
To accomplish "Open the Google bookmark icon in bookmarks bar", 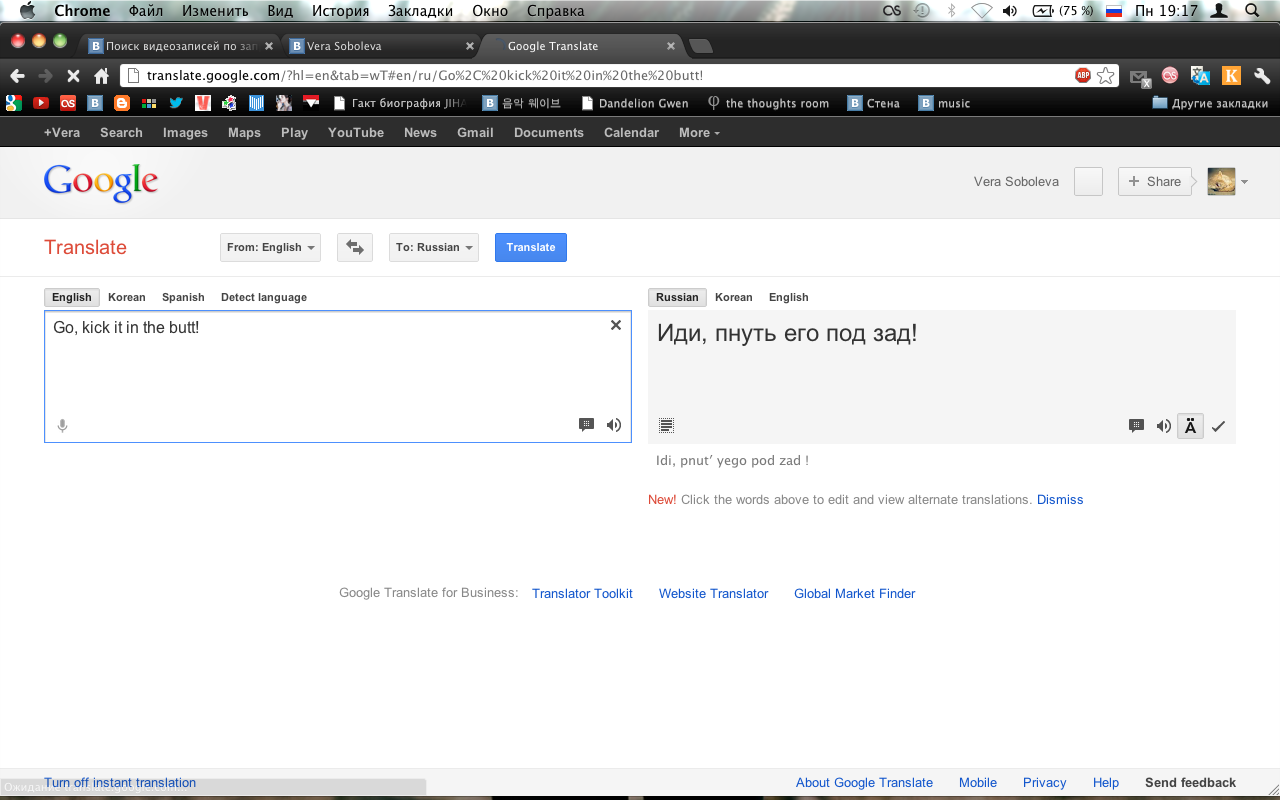I will 14,102.
